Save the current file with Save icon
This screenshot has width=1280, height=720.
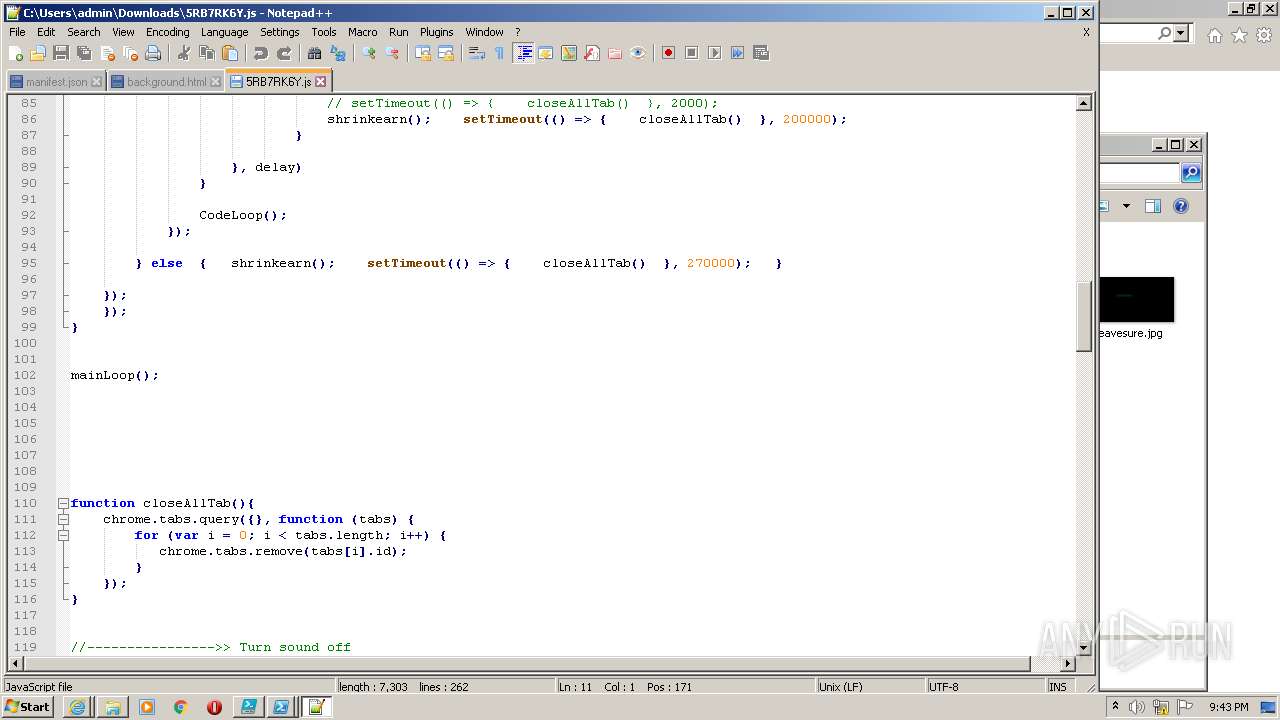coord(61,53)
